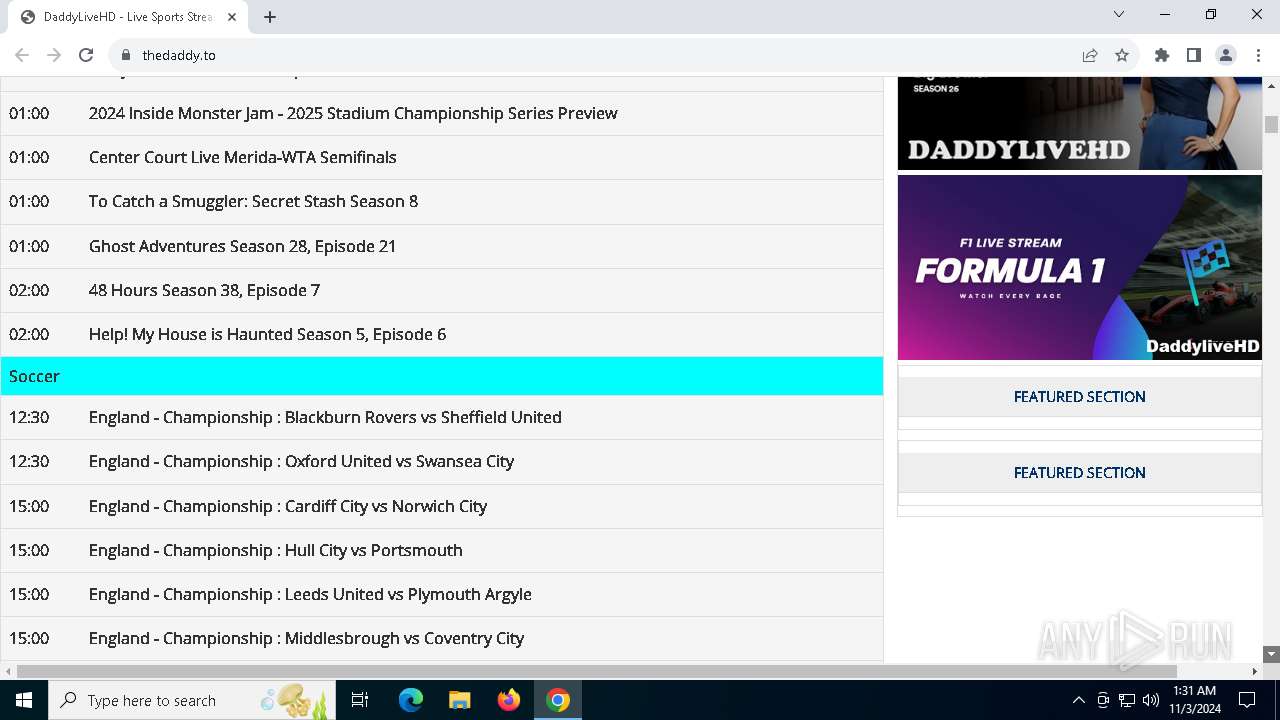Viewport: 1280px width, 720px height.
Task: Open the network tray icon
Action: tap(1127, 700)
